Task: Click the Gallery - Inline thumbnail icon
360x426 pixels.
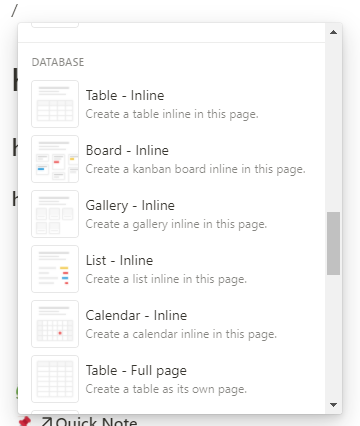Action: point(55,214)
